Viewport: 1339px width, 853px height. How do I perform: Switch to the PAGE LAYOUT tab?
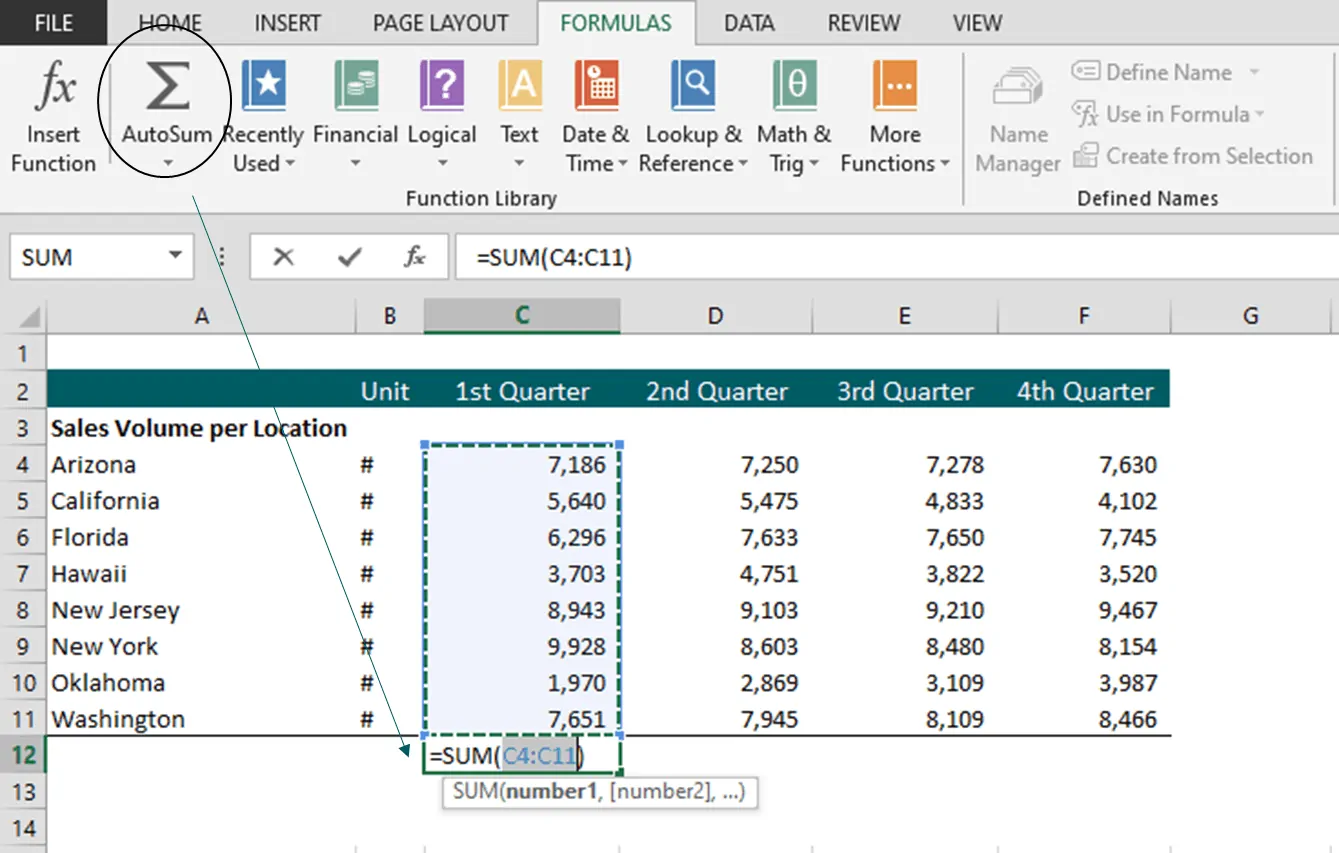pos(440,23)
